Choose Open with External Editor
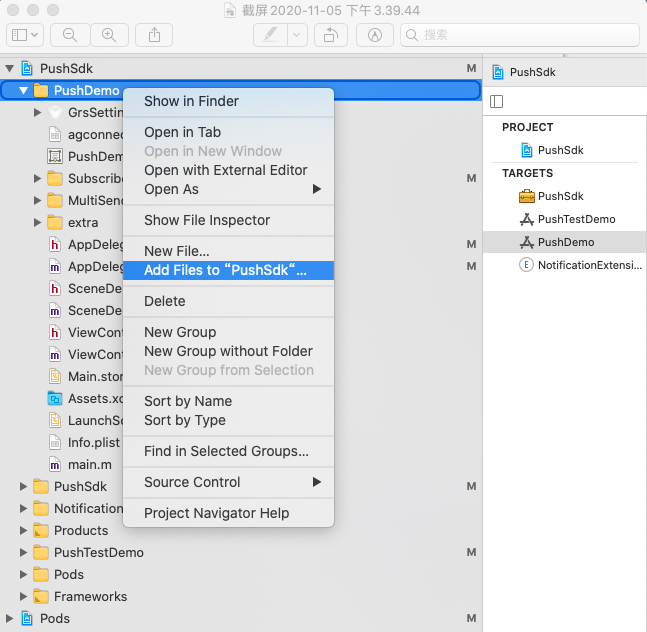The height and width of the screenshot is (632, 647). (x=229, y=170)
